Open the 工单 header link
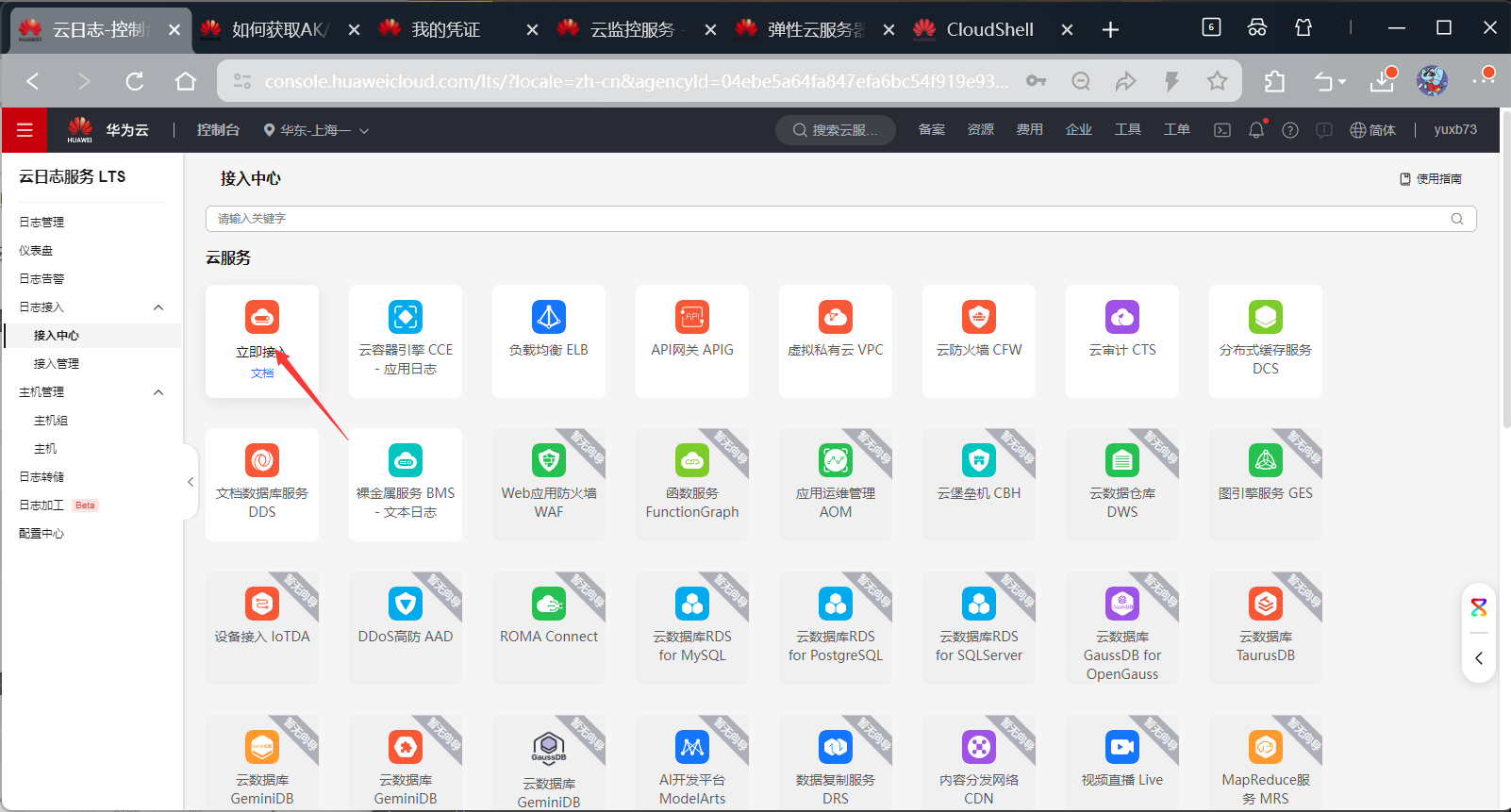Image resolution: width=1511 pixels, height=812 pixels. [1177, 130]
